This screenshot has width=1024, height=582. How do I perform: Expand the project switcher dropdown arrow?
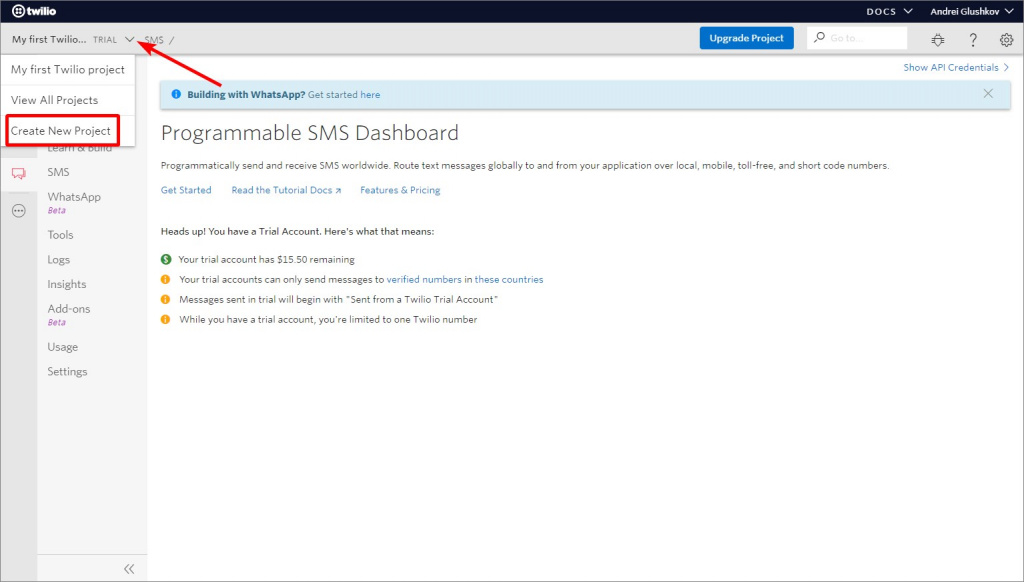point(130,40)
